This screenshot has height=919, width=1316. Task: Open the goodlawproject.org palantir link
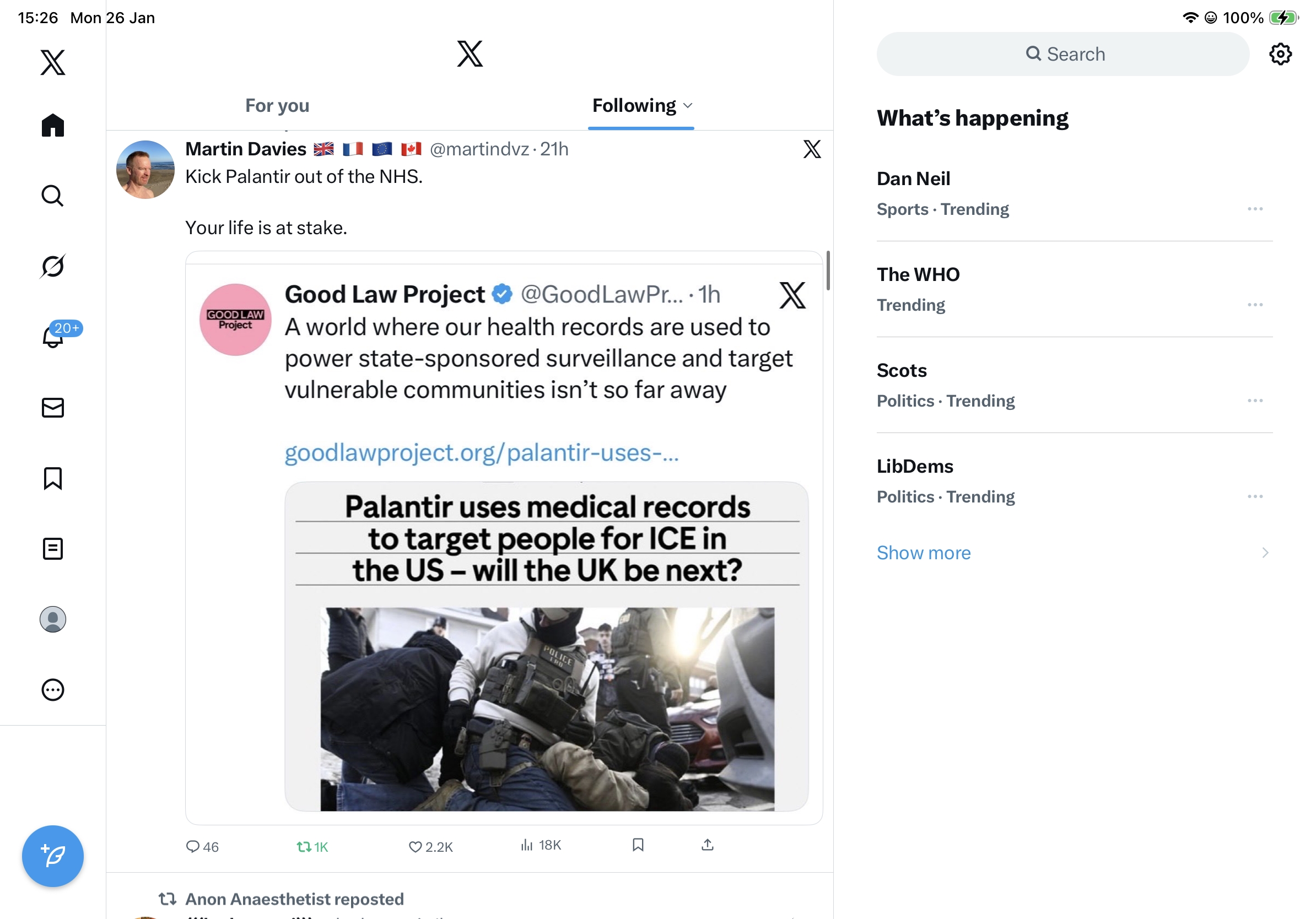[x=482, y=453]
